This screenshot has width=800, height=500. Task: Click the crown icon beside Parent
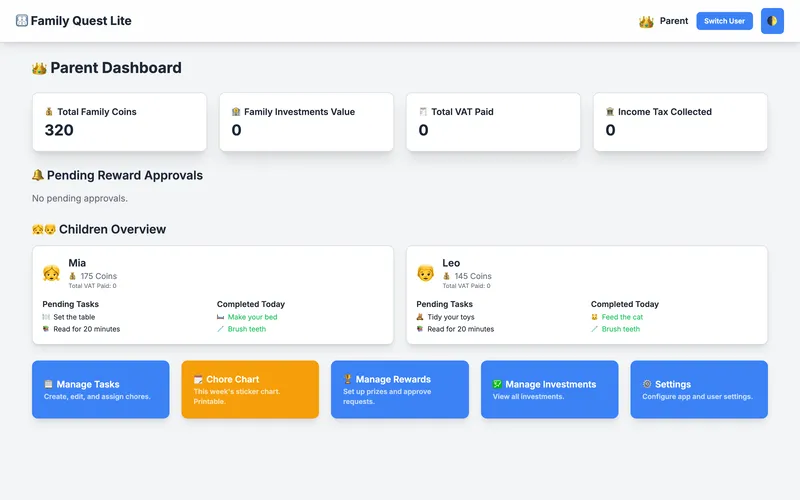point(646,21)
